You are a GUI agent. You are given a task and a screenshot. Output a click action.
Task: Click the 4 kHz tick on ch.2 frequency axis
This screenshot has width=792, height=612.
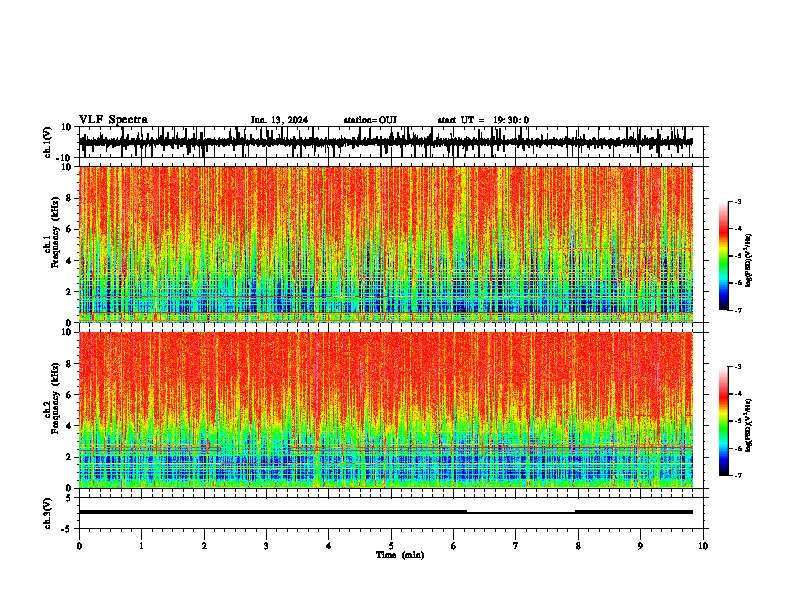(69, 426)
